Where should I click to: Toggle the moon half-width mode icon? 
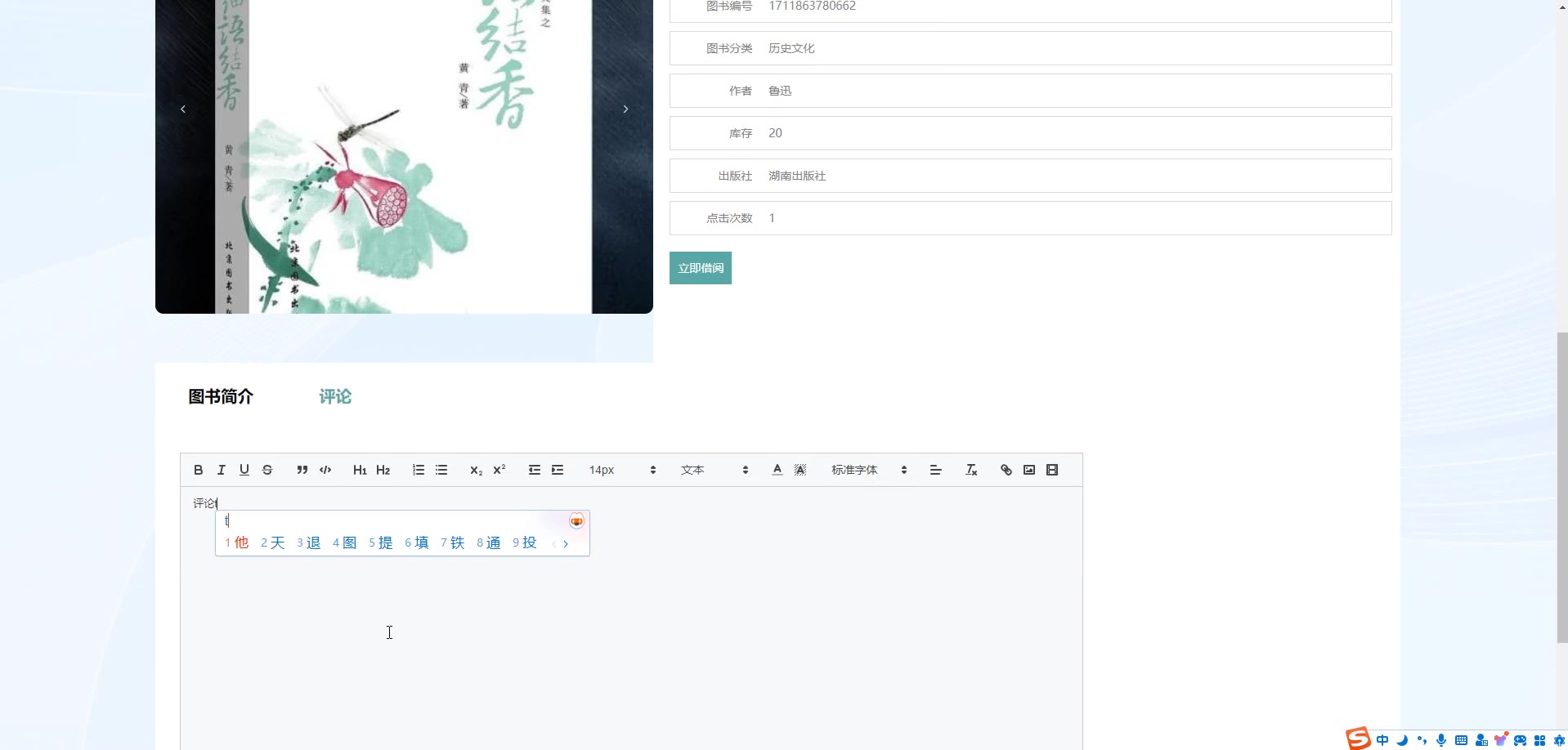tap(1402, 740)
